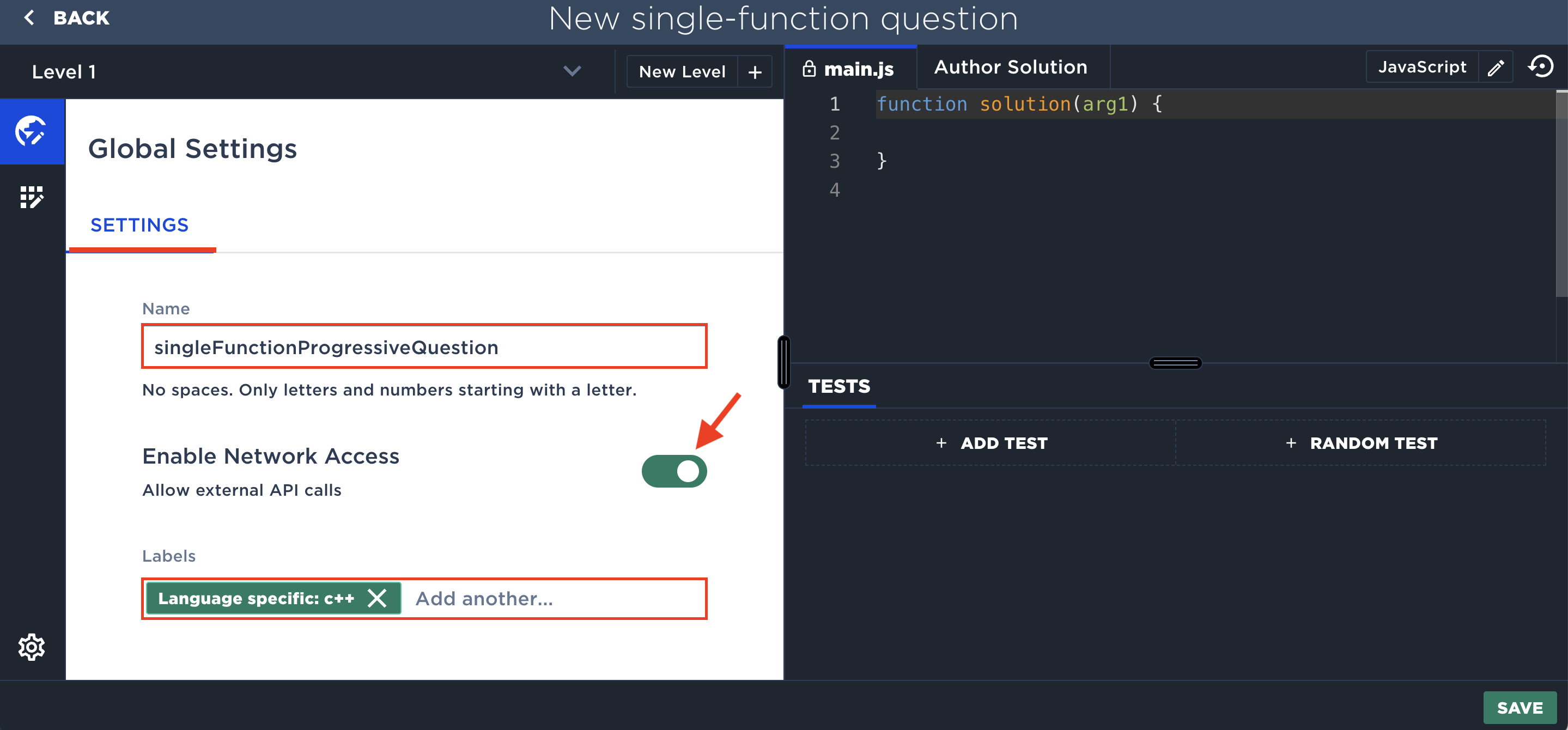This screenshot has width=1568, height=730.
Task: Save the question with SAVE button
Action: point(1520,708)
